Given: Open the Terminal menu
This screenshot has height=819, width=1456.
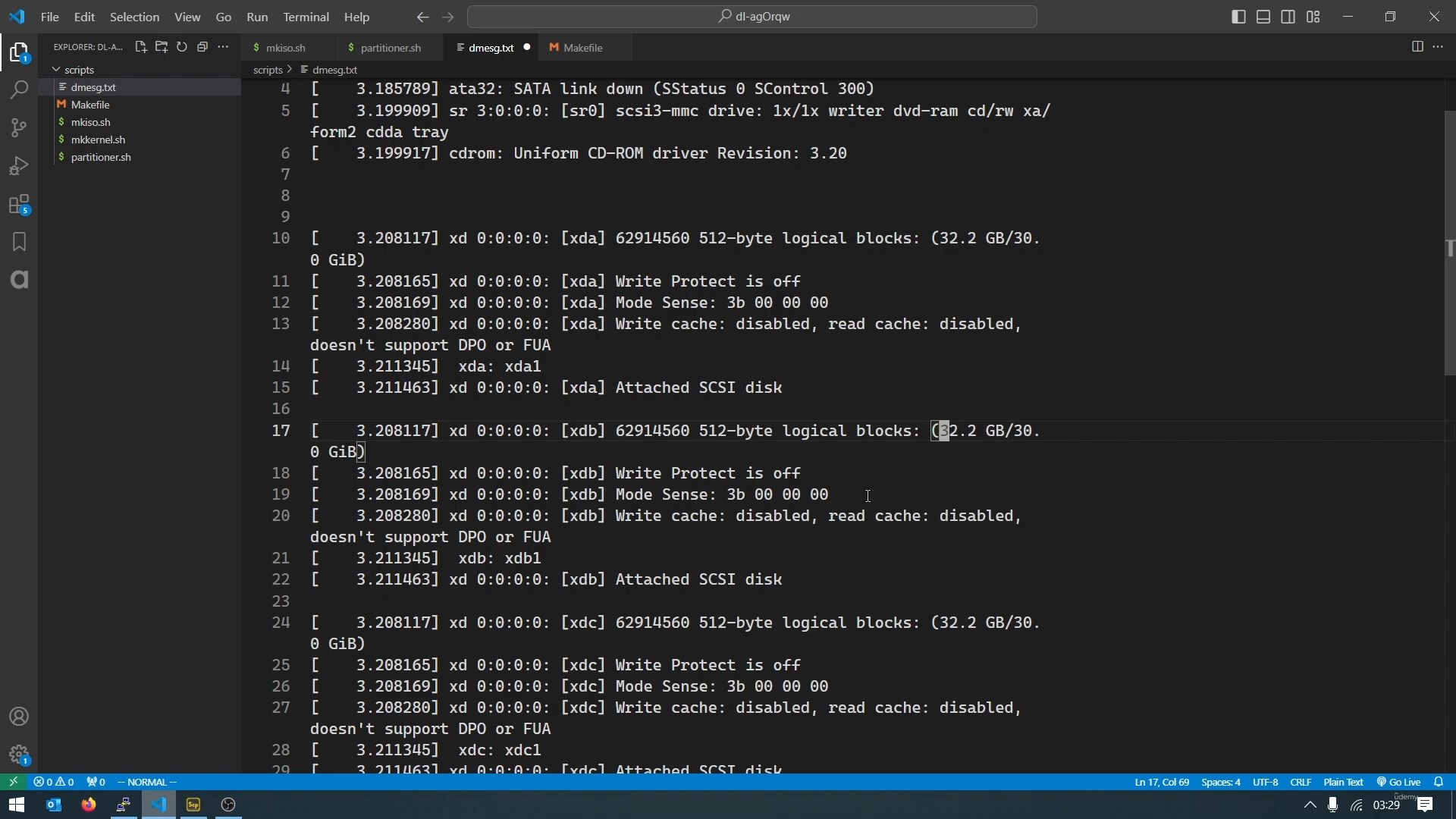Looking at the screenshot, I should click(x=306, y=17).
